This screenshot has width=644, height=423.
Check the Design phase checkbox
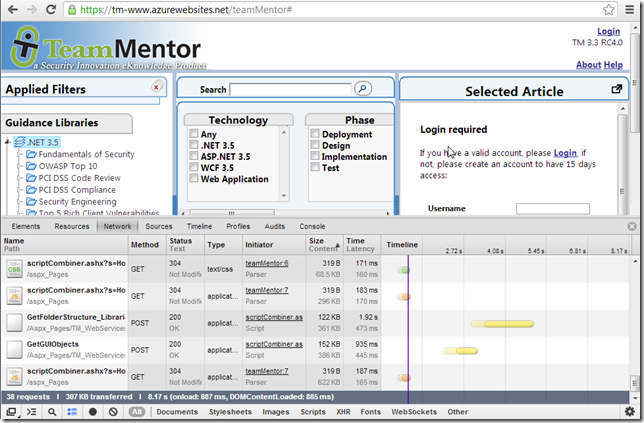point(315,145)
